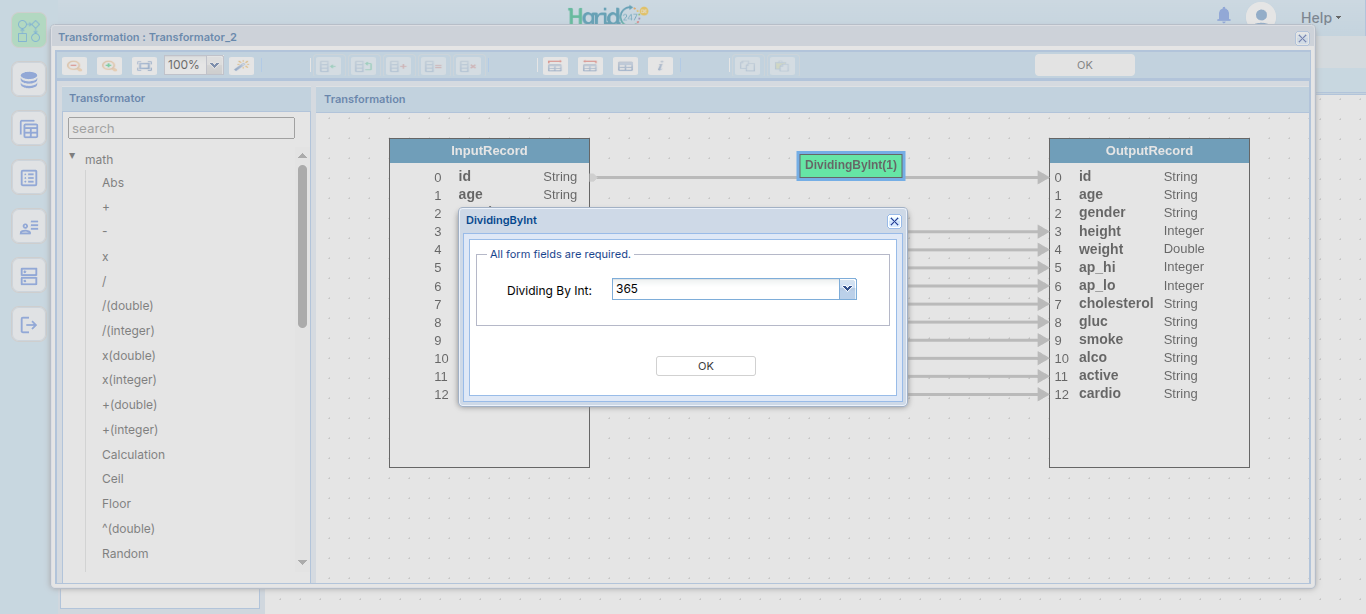Click the server storage sidebar icon
Screen dimensions: 1366x614
coord(29,275)
